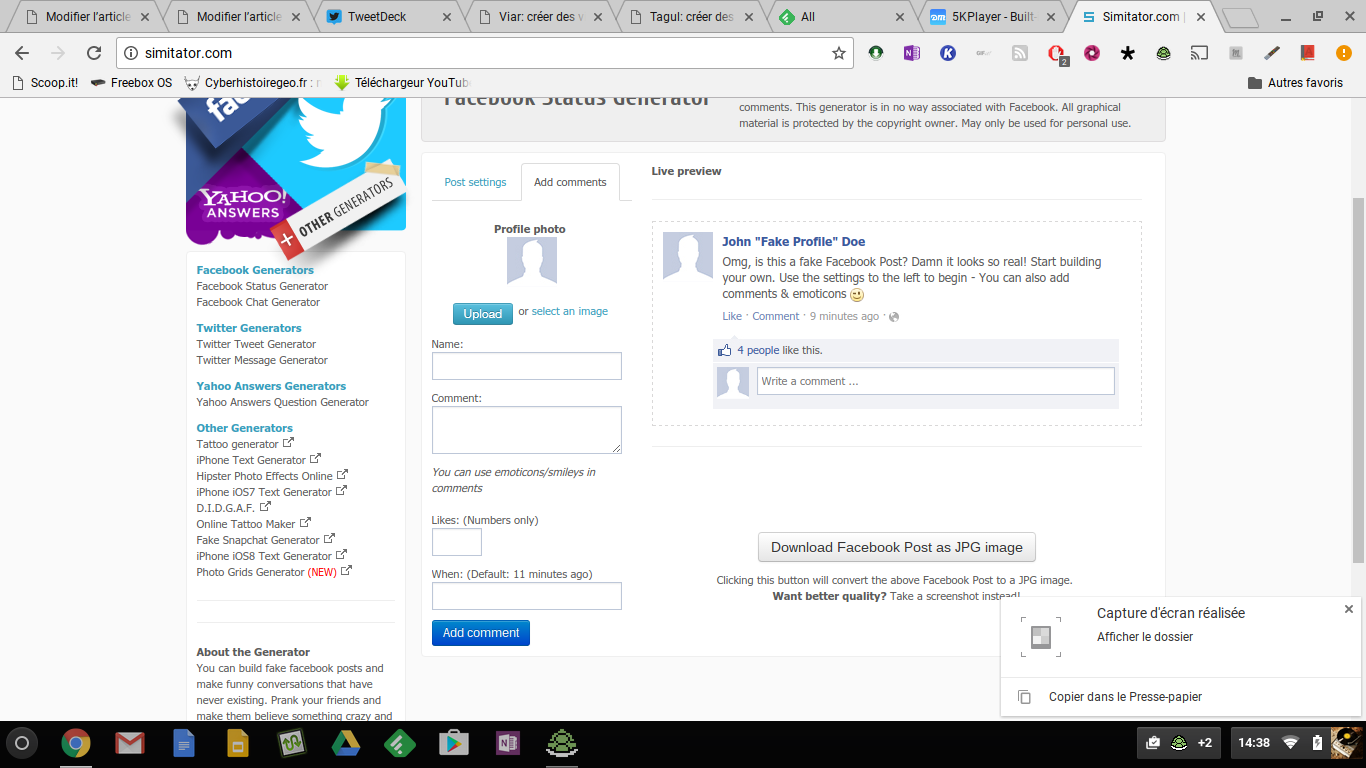Image resolution: width=1366 pixels, height=768 pixels.
Task: Open Twitter Message Generator link
Action: point(262,360)
